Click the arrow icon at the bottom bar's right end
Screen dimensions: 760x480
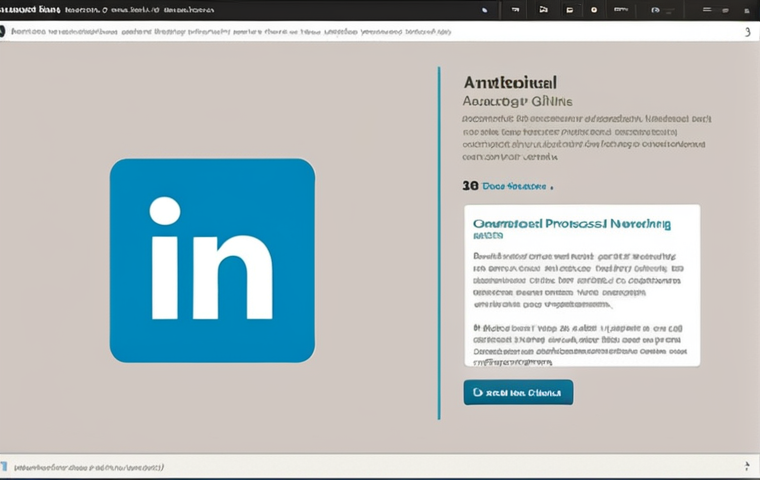click(747, 466)
